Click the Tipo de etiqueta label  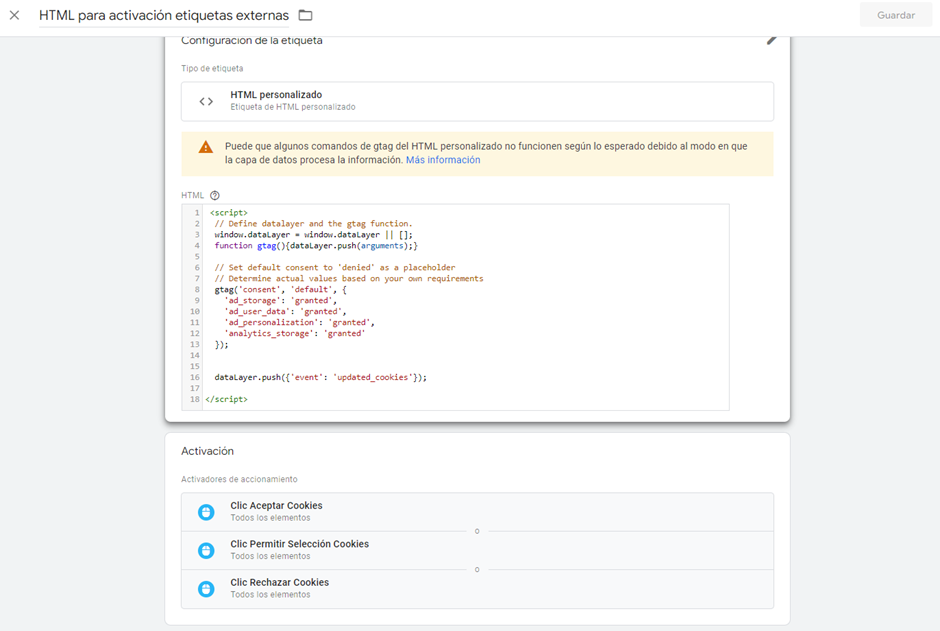[x=212, y=68]
